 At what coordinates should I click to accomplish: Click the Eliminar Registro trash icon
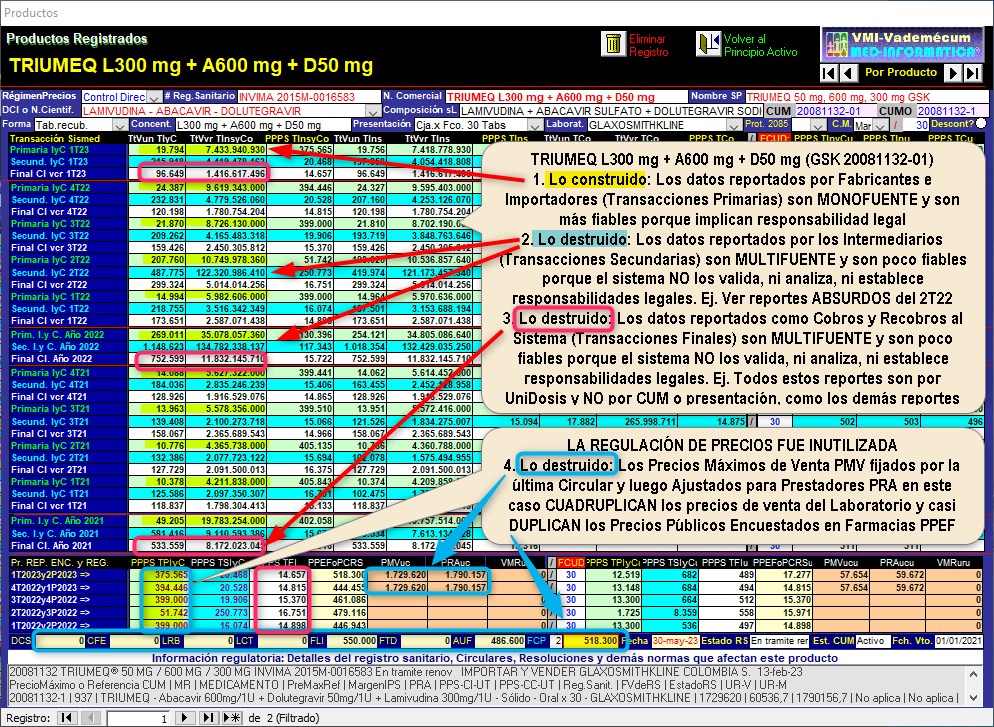click(611, 45)
